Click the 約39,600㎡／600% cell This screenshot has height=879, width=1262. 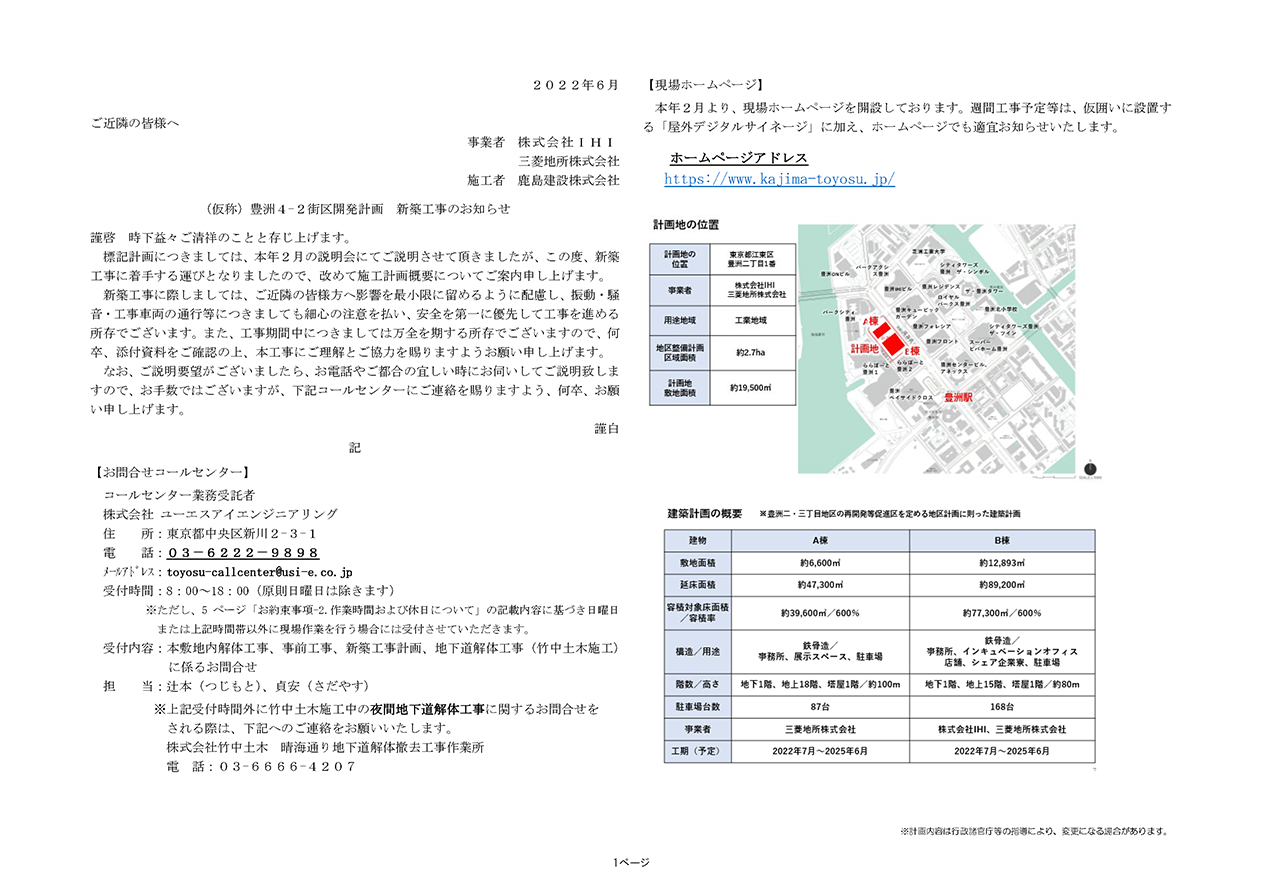818,613
